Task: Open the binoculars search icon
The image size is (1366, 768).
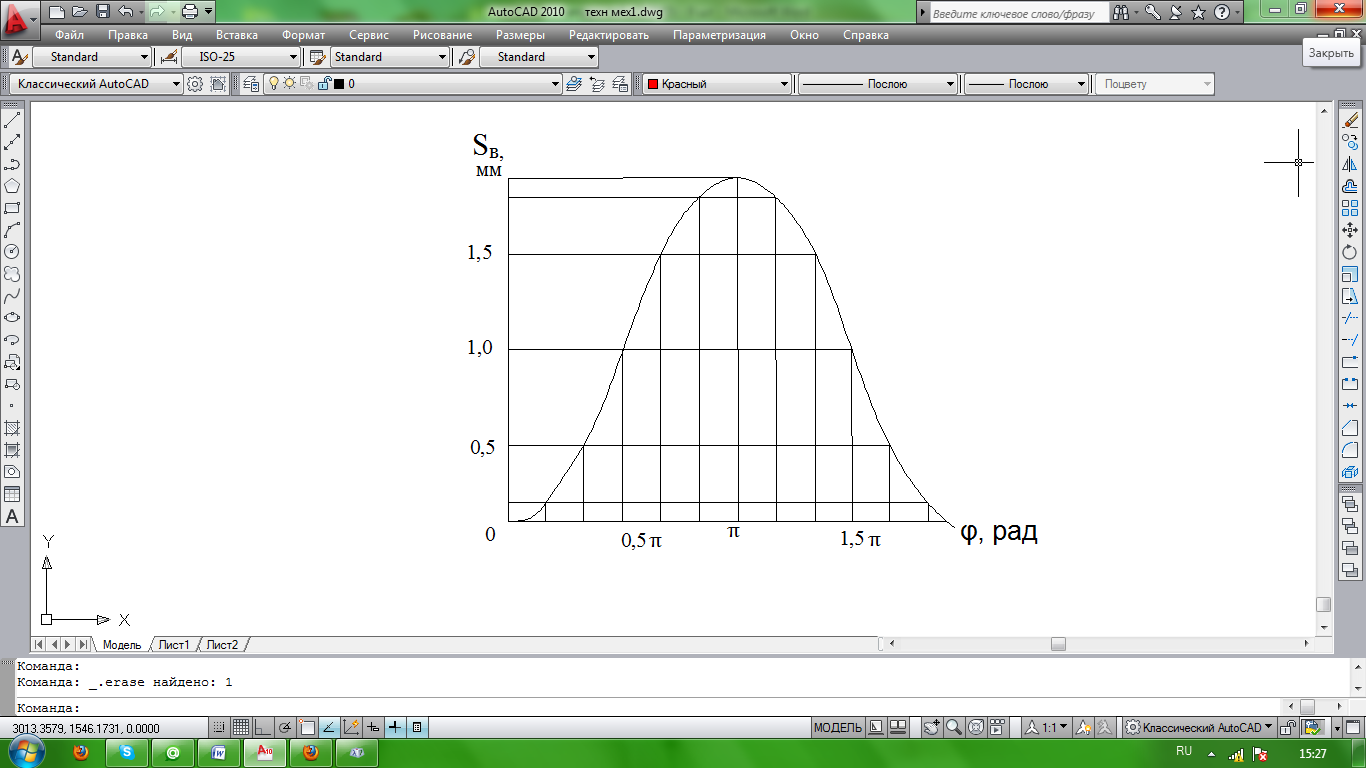Action: tap(1120, 12)
